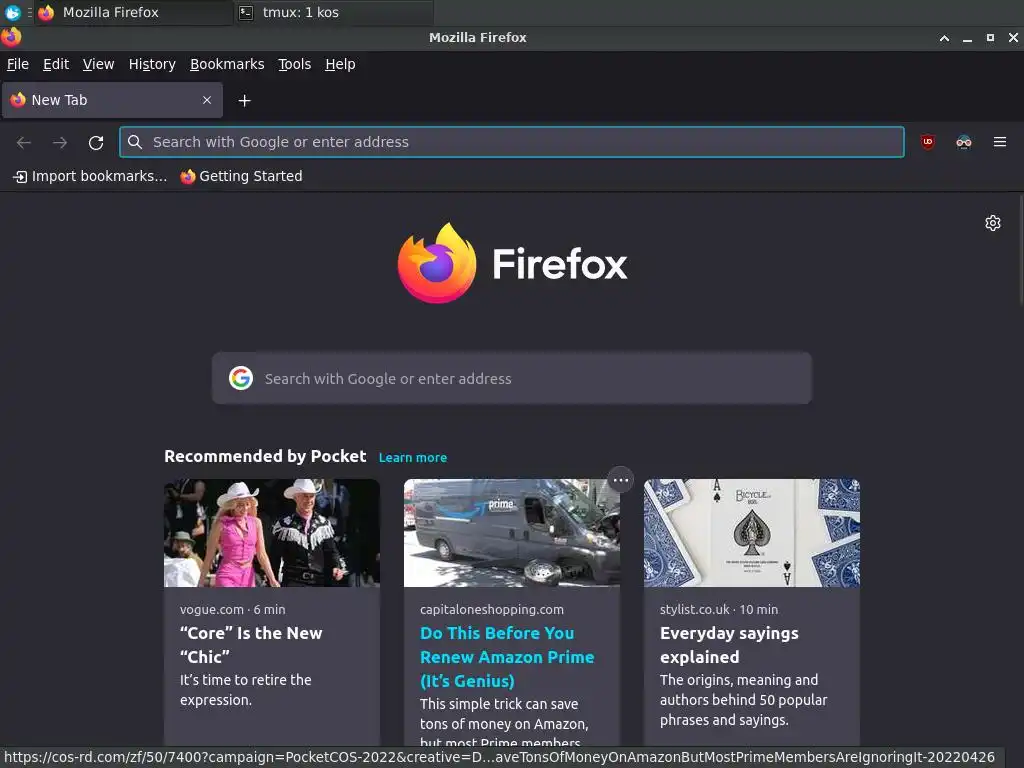1024x768 pixels.
Task: Click capitaloneshopping.com source text
Action: tap(492, 609)
